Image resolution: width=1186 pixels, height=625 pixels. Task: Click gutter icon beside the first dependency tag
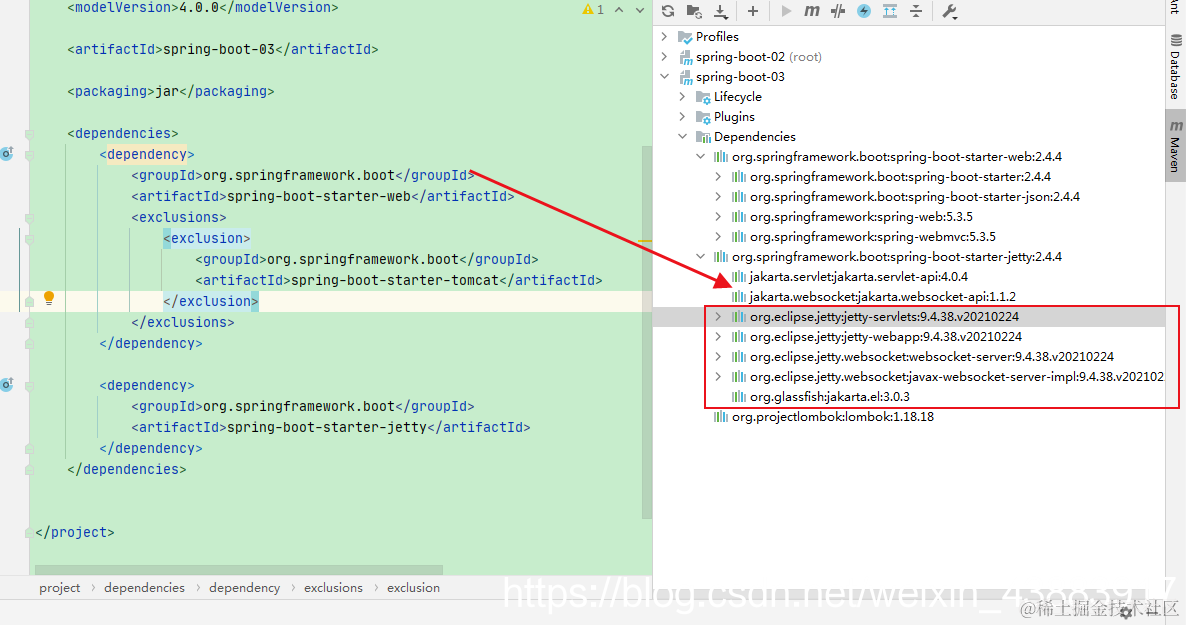pyautogui.click(x=7, y=154)
